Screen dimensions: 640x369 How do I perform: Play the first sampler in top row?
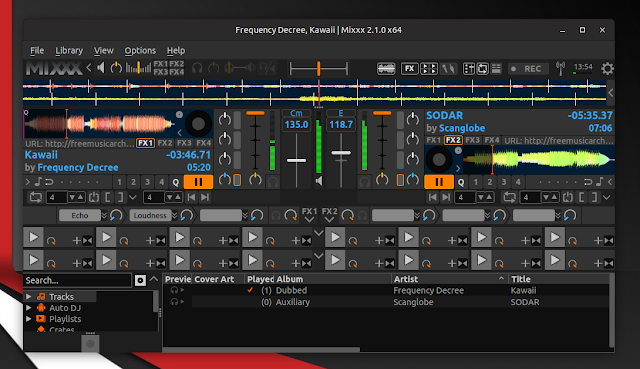(x=33, y=237)
